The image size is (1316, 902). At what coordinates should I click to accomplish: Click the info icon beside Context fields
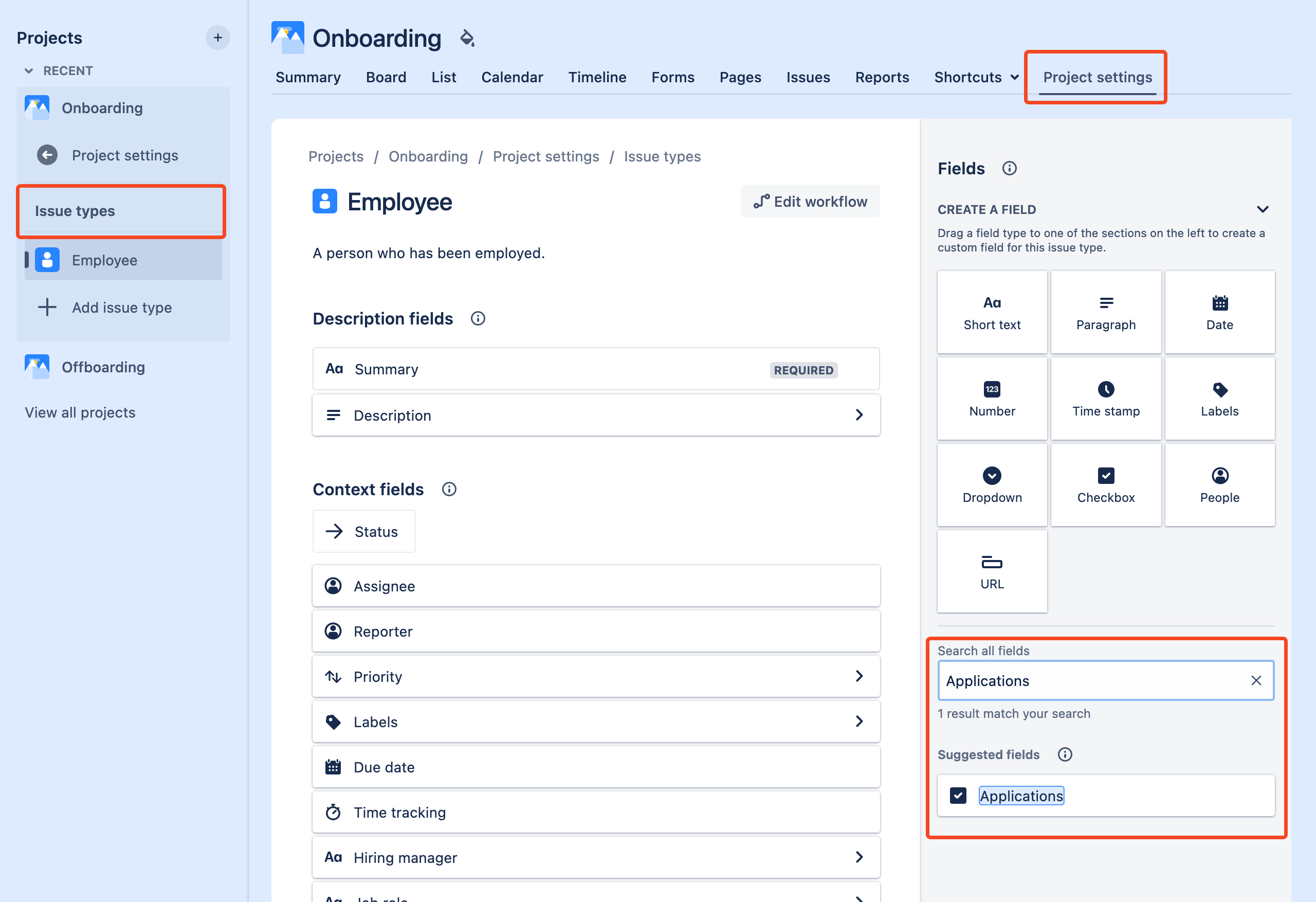pyautogui.click(x=449, y=489)
